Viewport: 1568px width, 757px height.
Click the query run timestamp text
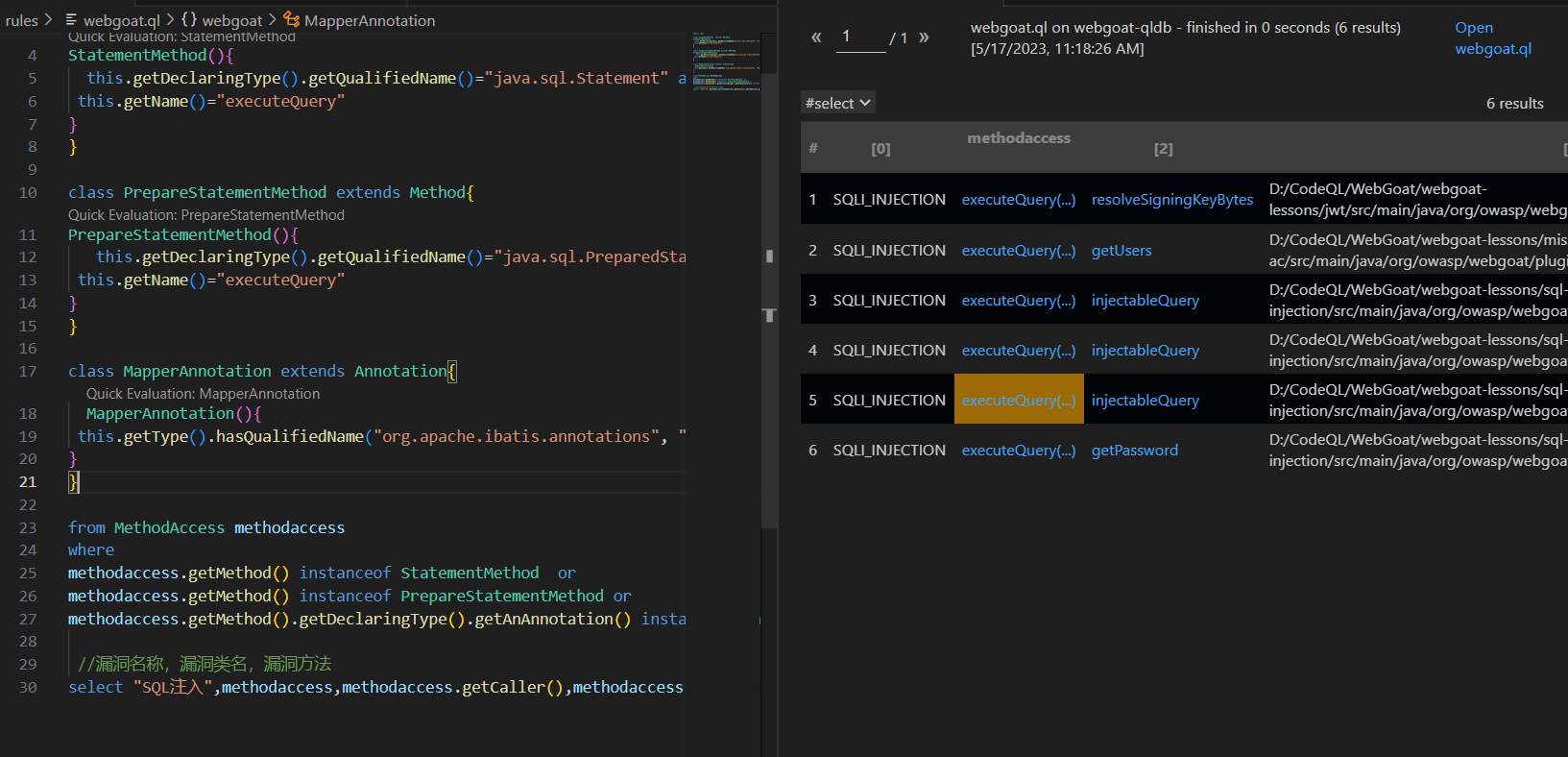1057,49
